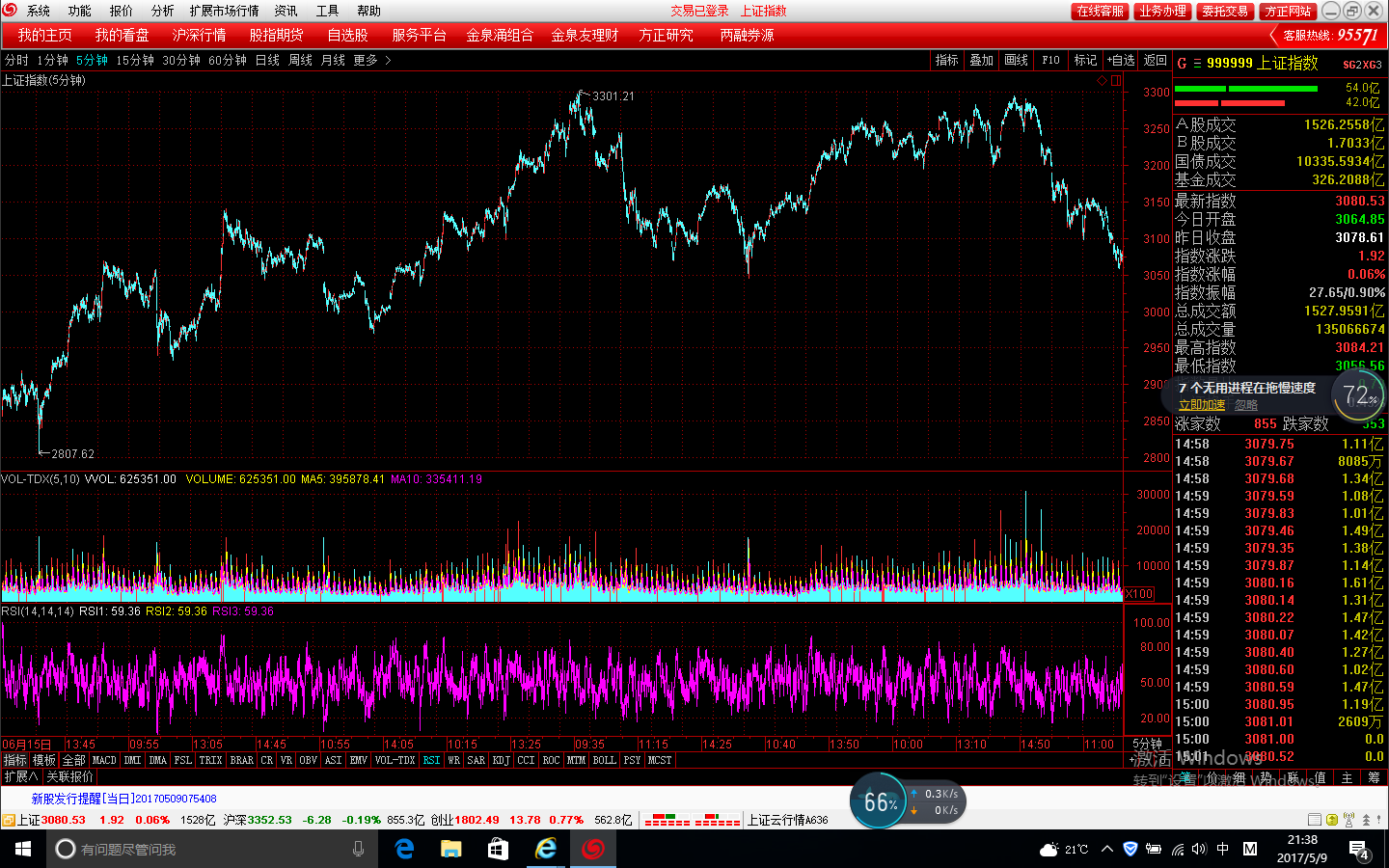Switch to the 15分钟 period tab
The image size is (1389, 868).
coord(135,60)
